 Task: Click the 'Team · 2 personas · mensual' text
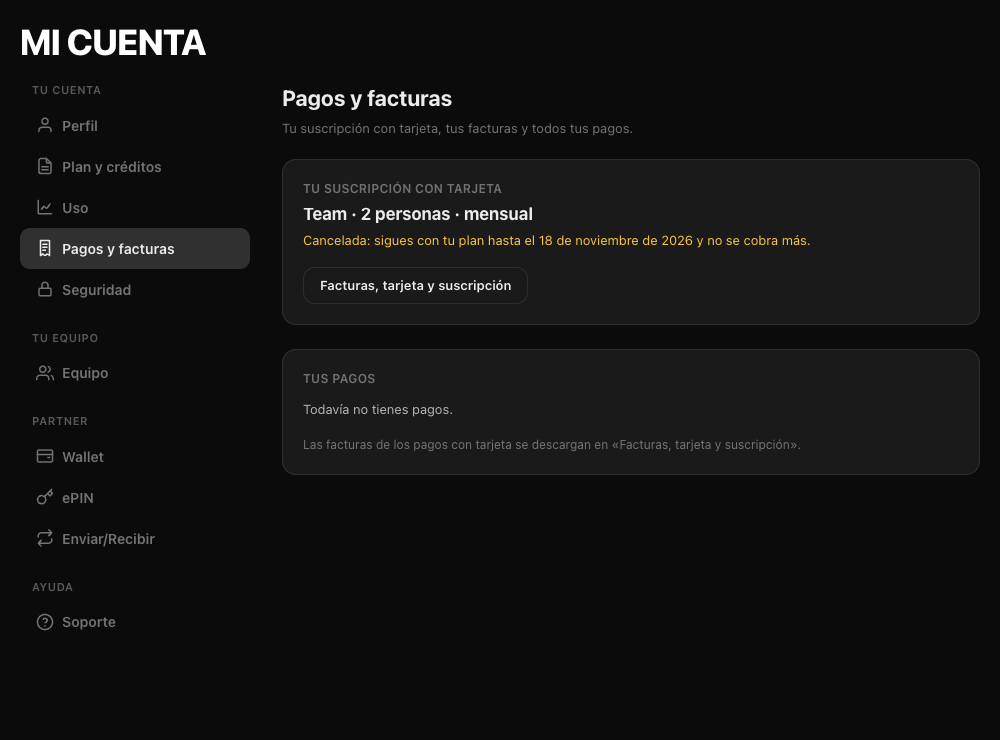(x=418, y=214)
